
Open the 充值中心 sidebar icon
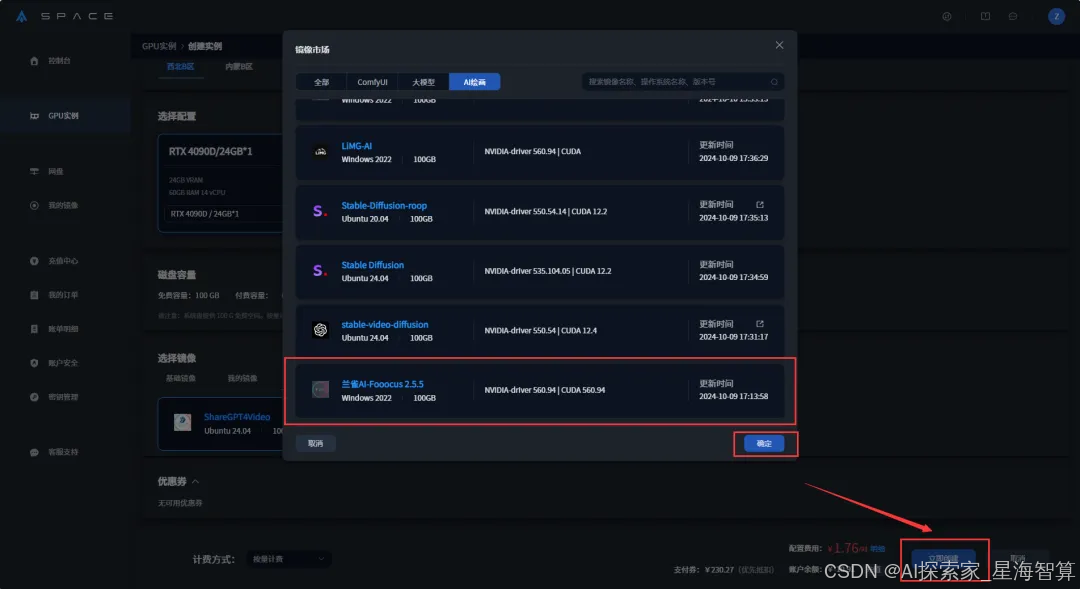click(x=34, y=261)
